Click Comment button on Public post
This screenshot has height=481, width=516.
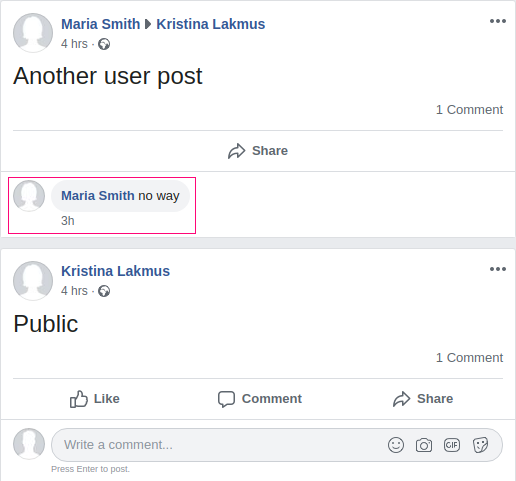[x=260, y=399]
